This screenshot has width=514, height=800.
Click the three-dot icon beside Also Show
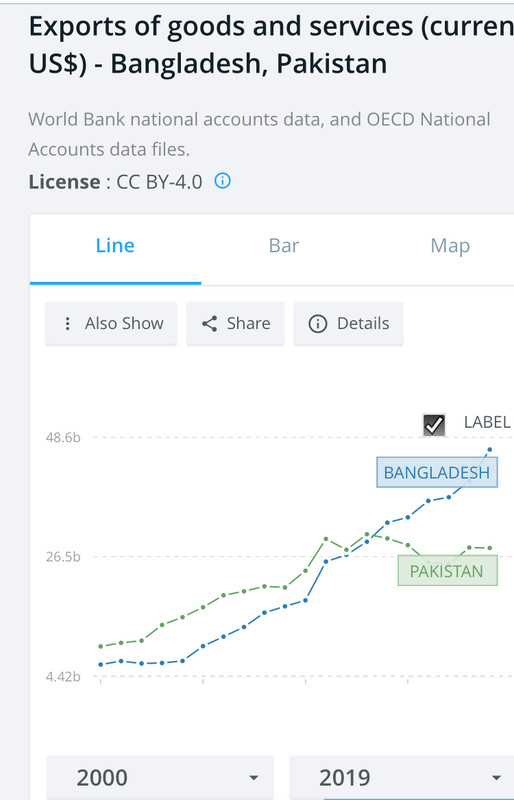coord(67,323)
